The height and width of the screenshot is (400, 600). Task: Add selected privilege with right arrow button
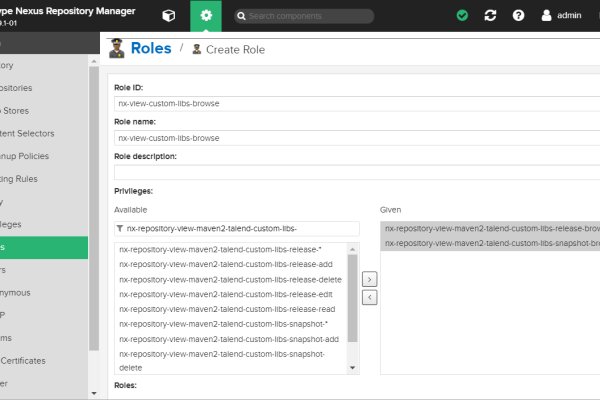[x=369, y=279]
